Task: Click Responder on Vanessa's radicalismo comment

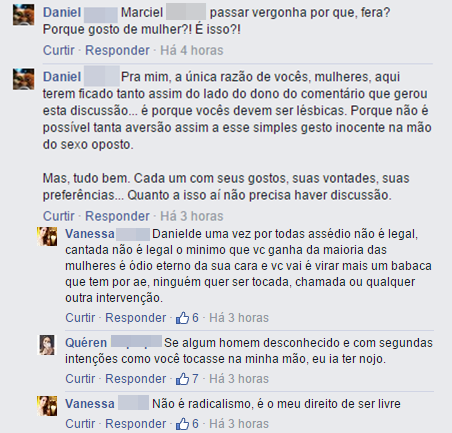Action: click(x=136, y=424)
